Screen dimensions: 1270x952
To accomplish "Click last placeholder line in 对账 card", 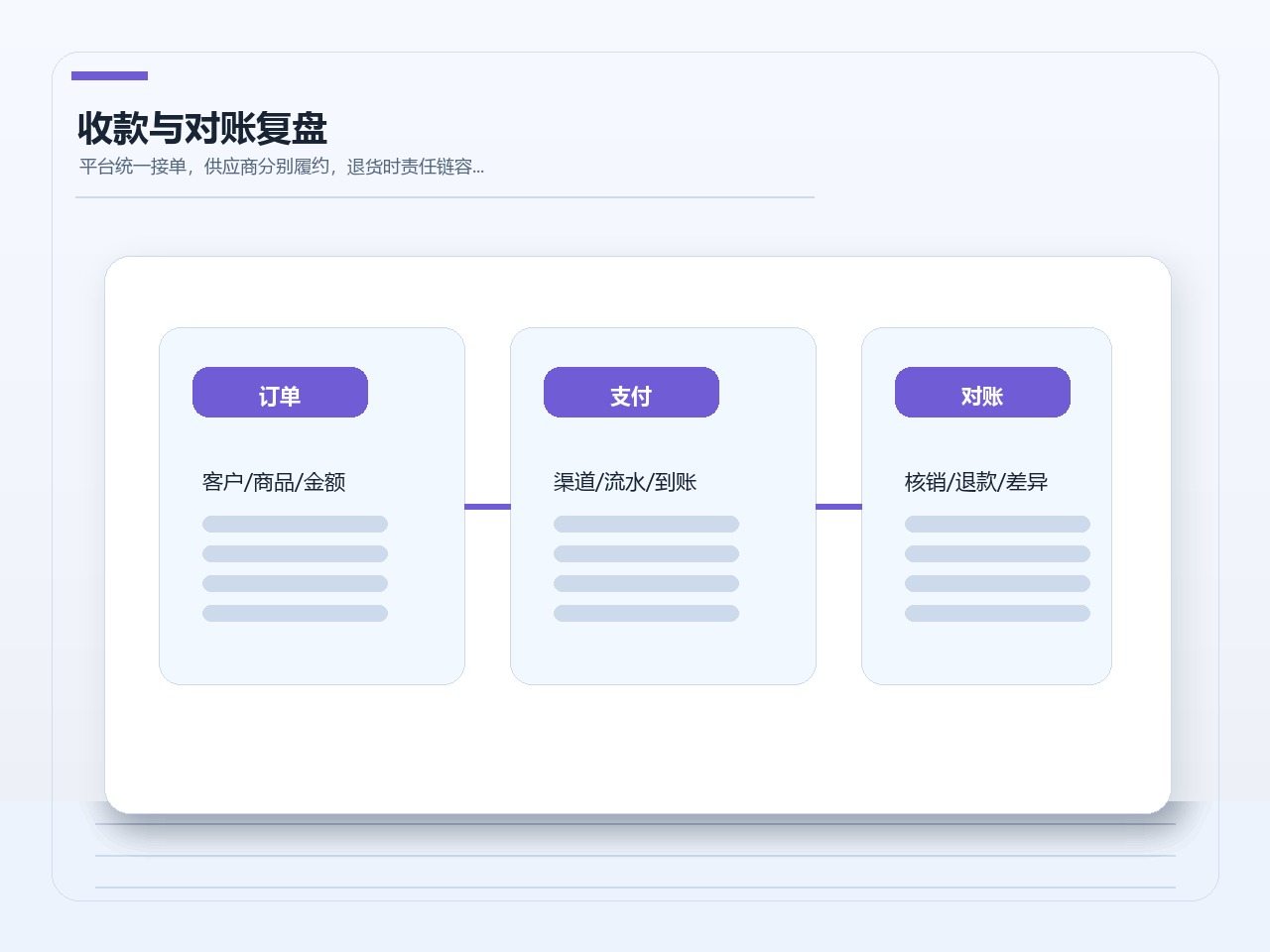I will (x=997, y=613).
